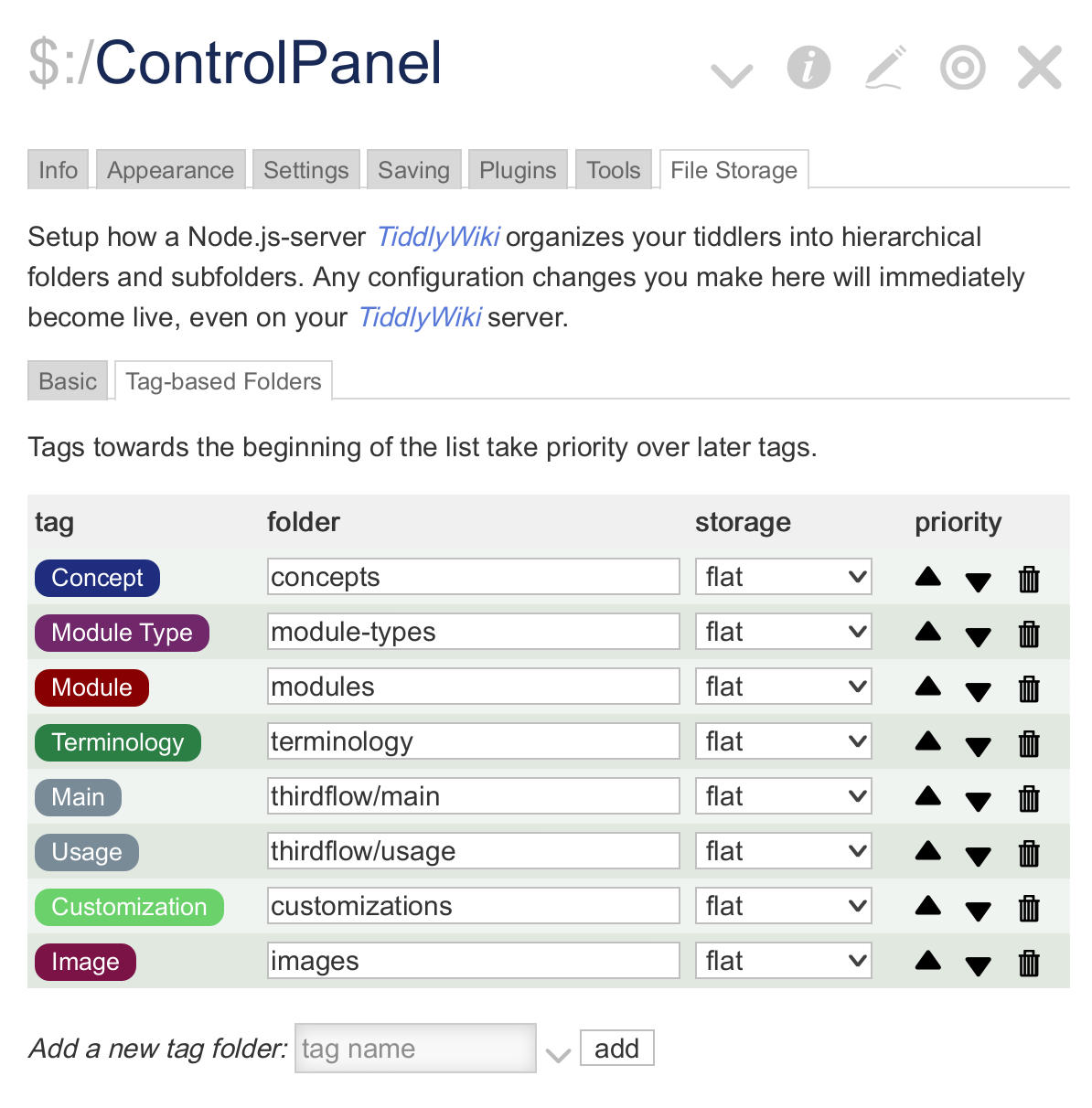
Task: Edit this tiddler via pencil icon
Action: point(885,68)
